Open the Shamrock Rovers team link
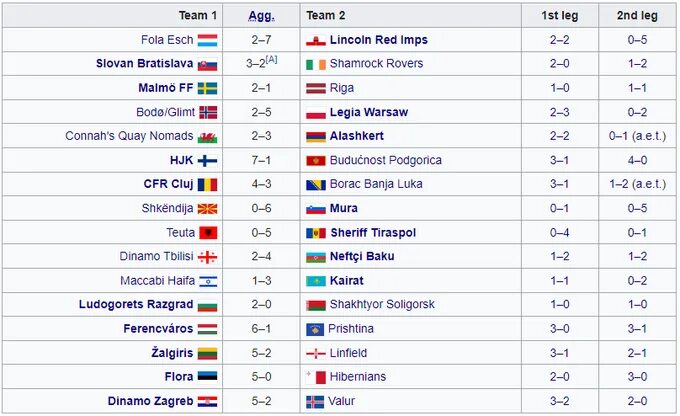Image resolution: width=680 pixels, height=416 pixels. click(376, 64)
